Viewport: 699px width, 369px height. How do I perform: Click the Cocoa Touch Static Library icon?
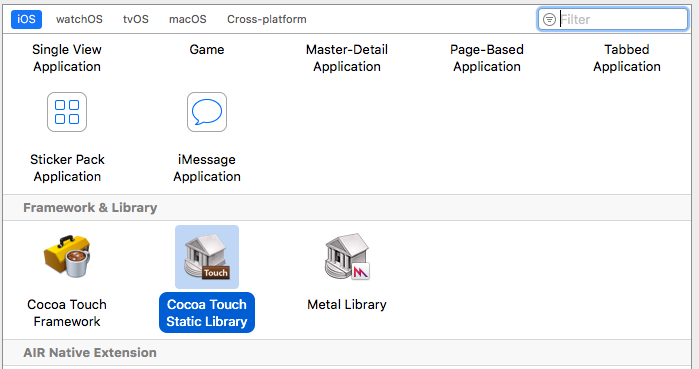207,257
